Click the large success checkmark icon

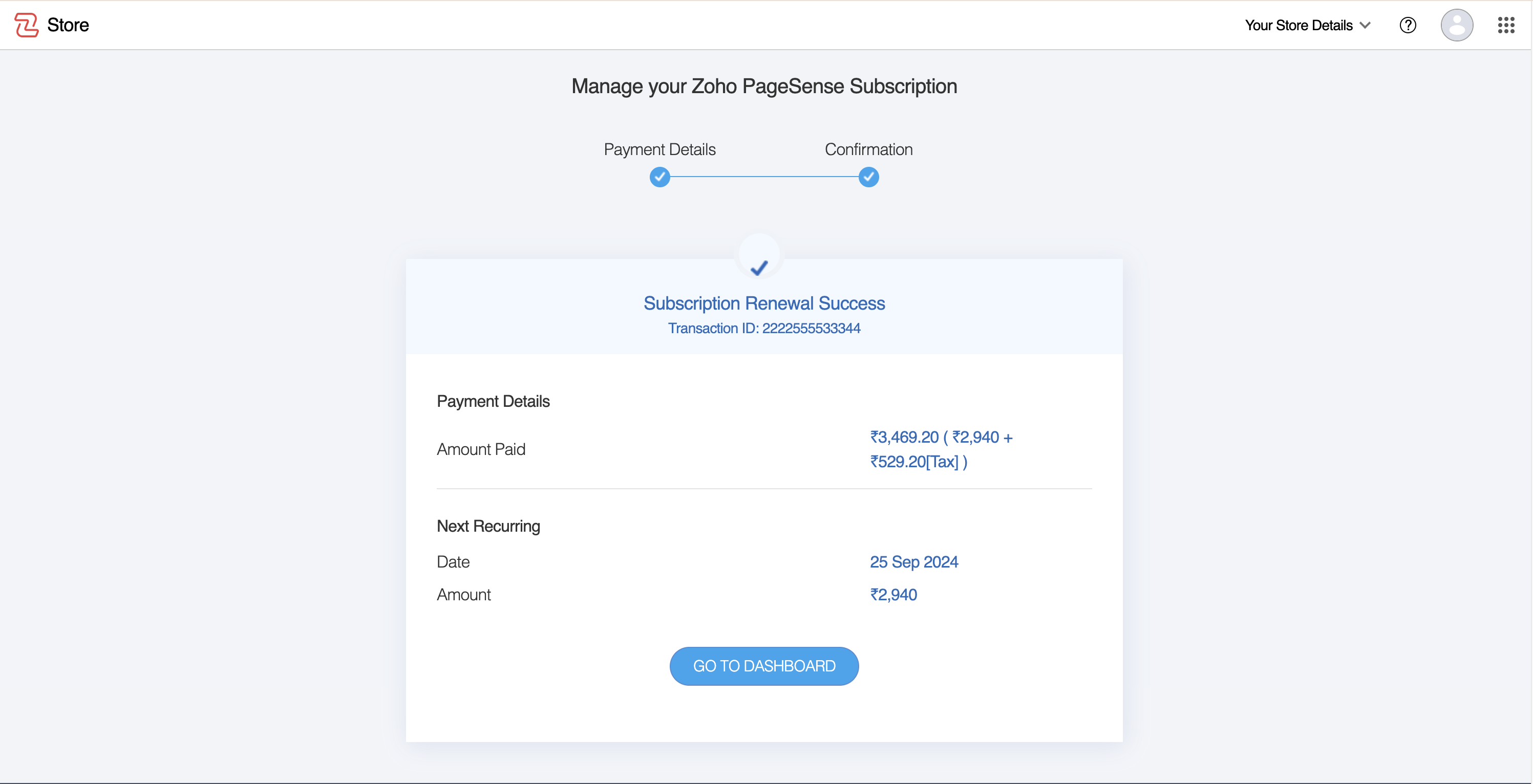(759, 268)
